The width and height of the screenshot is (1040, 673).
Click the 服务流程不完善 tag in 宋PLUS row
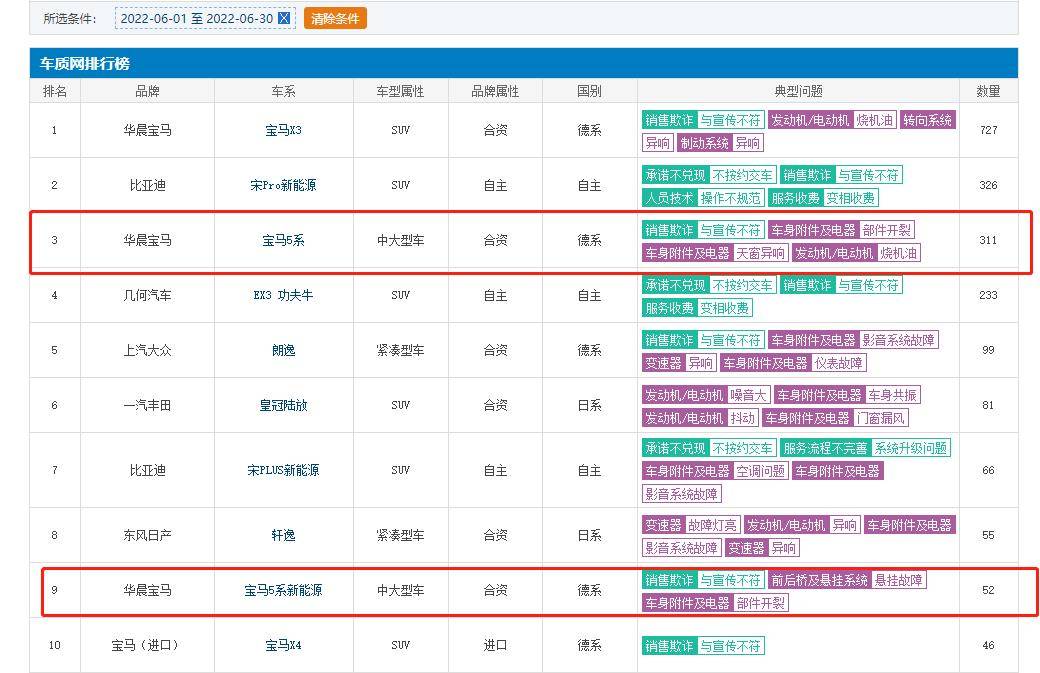(825, 449)
